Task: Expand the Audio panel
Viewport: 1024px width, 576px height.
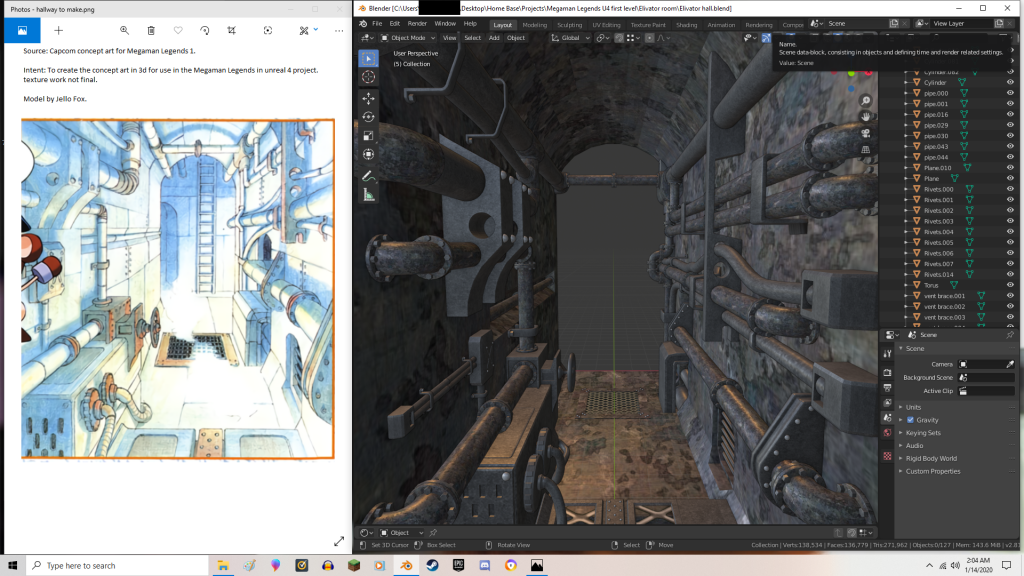Action: tap(914, 445)
